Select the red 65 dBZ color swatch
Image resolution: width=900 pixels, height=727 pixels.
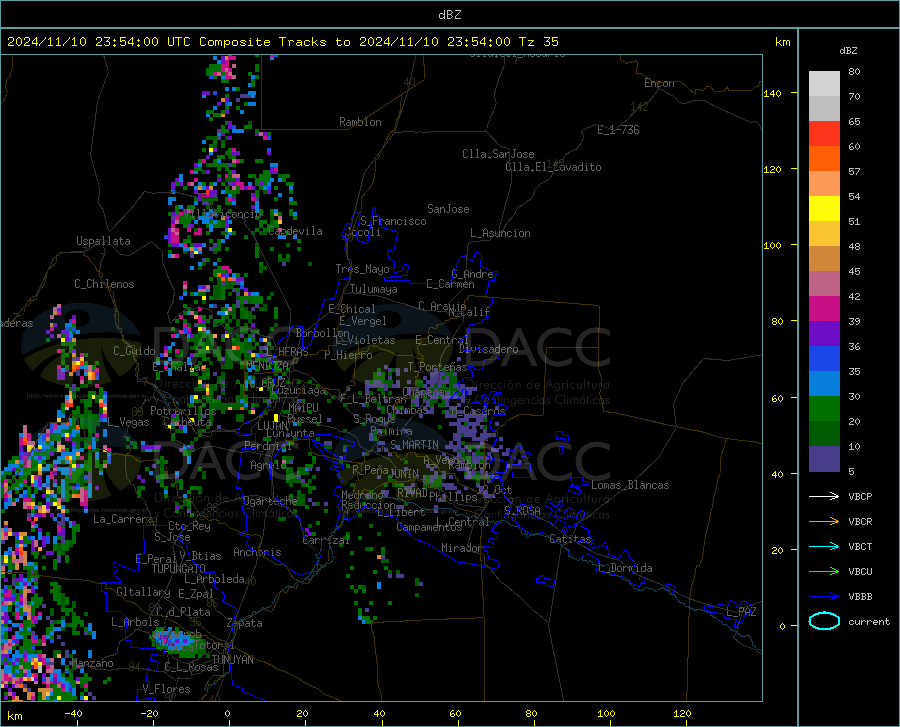824,134
